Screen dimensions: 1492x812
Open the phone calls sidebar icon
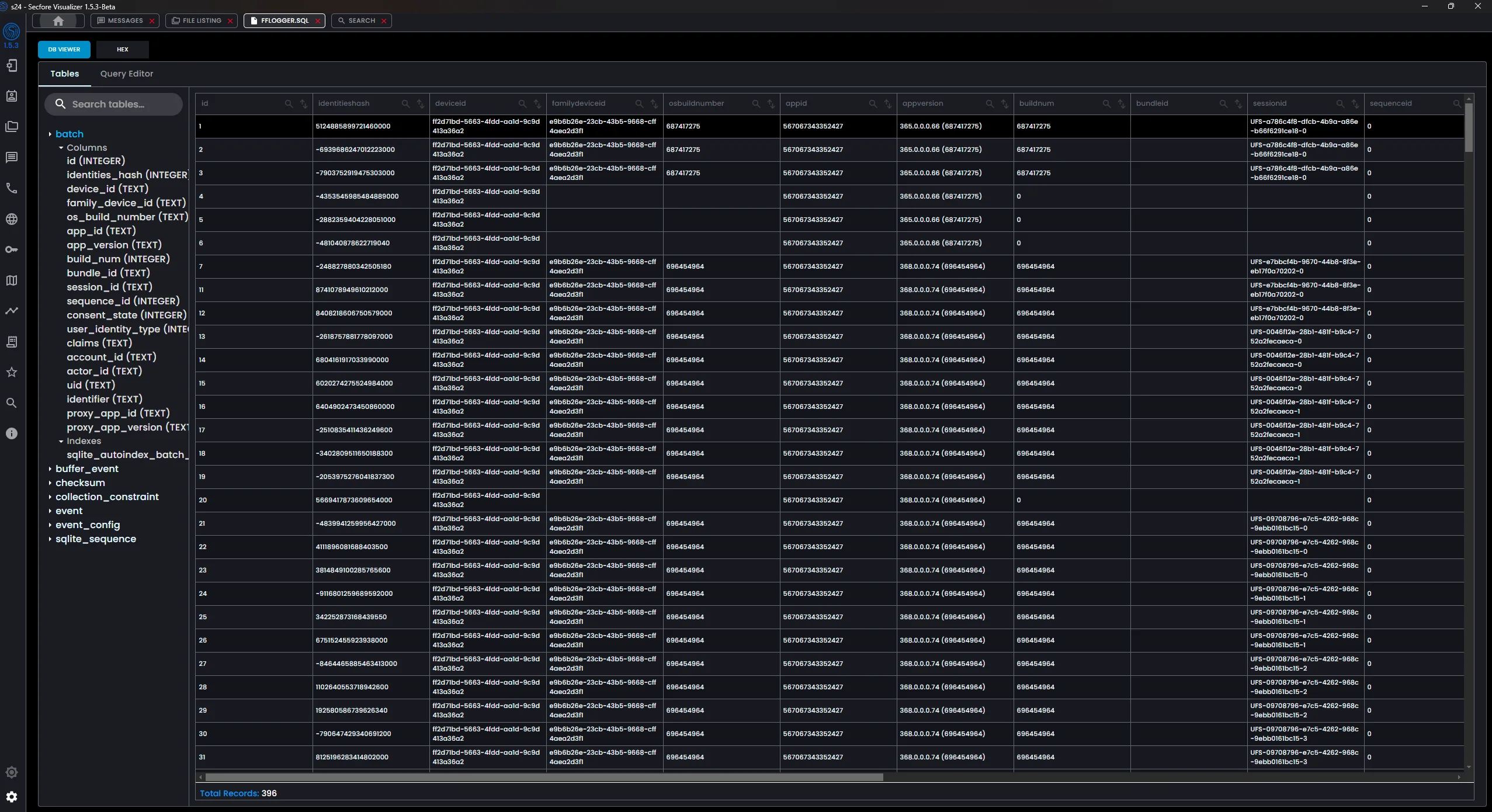pyautogui.click(x=12, y=188)
